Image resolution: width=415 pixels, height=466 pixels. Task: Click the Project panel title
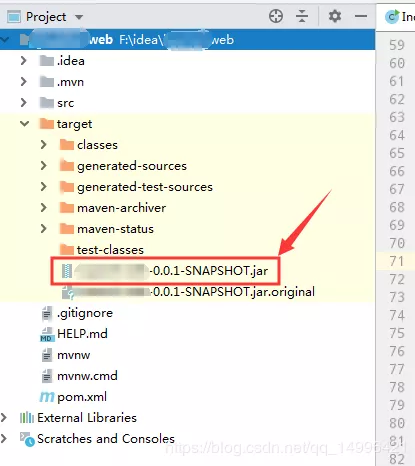[x=46, y=17]
